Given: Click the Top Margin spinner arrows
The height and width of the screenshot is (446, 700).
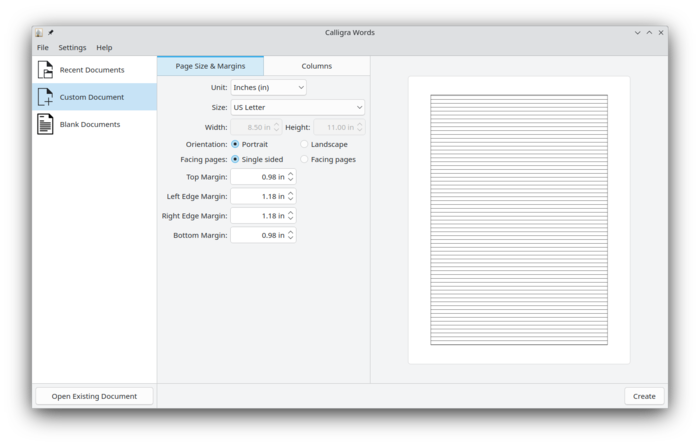Looking at the screenshot, I should coord(291,177).
